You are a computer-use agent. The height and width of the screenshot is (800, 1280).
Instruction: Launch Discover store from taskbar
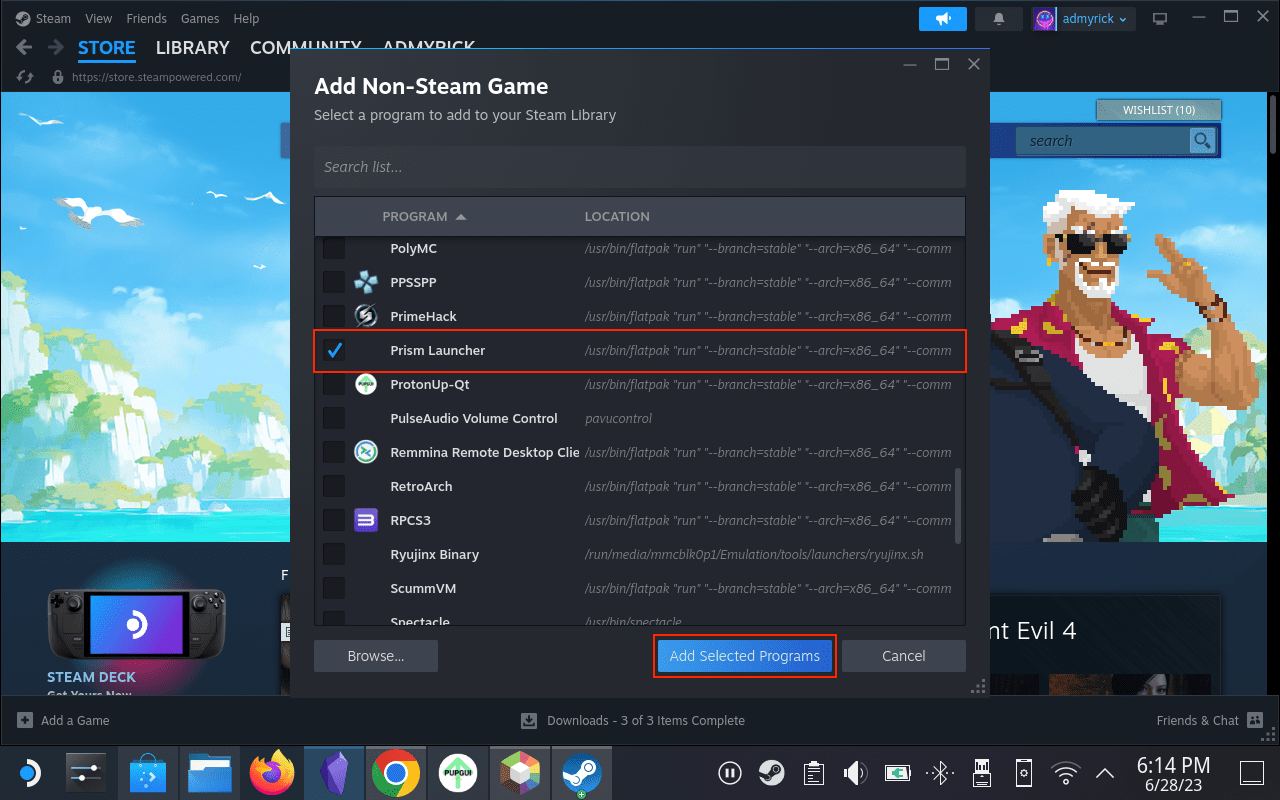tap(149, 773)
